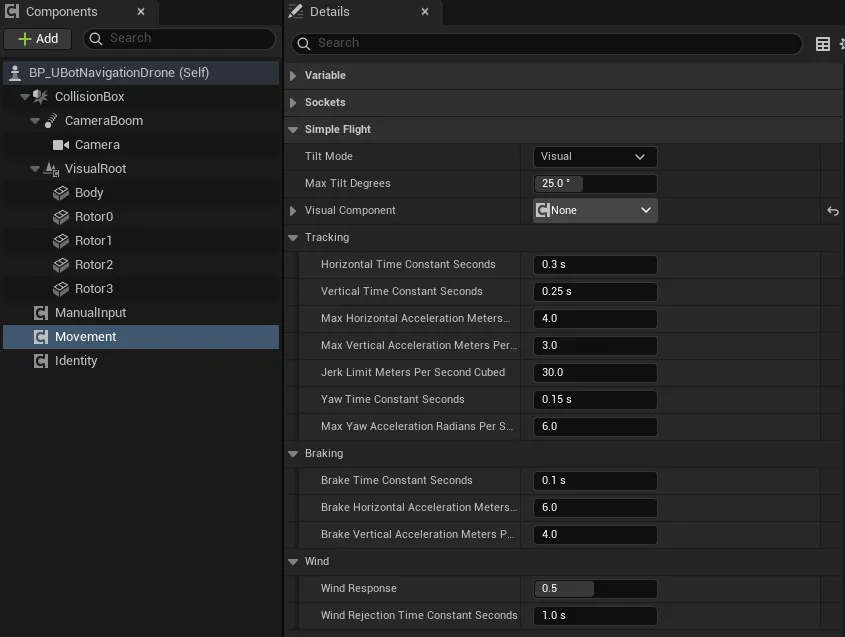Image resolution: width=845 pixels, height=637 pixels.
Task: Click the ManualInput component icon
Action: pyautogui.click(x=41, y=313)
